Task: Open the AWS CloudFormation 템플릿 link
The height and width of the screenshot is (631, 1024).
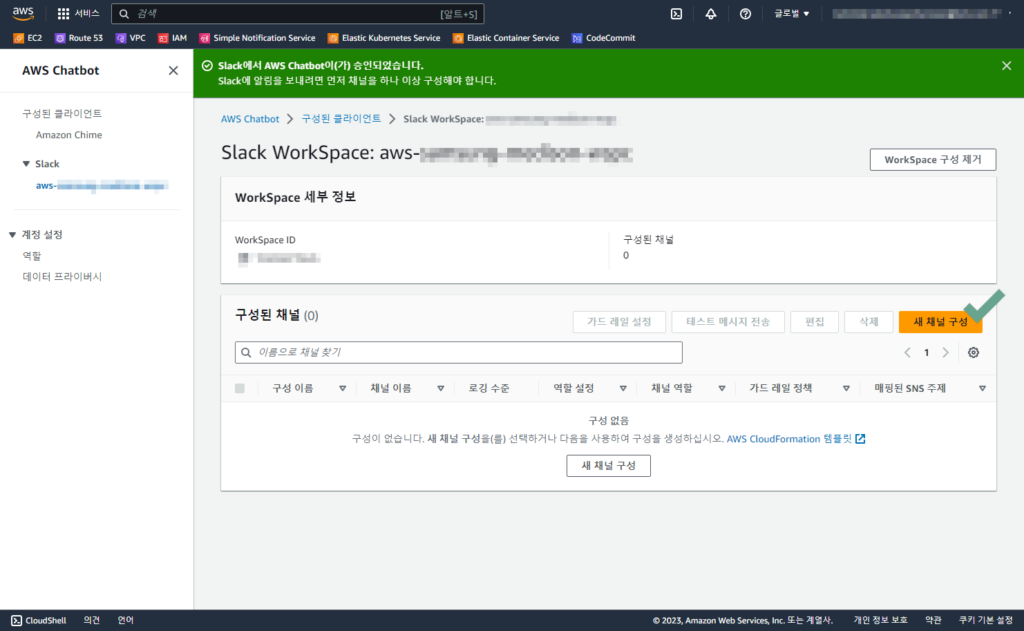Action: [795, 439]
